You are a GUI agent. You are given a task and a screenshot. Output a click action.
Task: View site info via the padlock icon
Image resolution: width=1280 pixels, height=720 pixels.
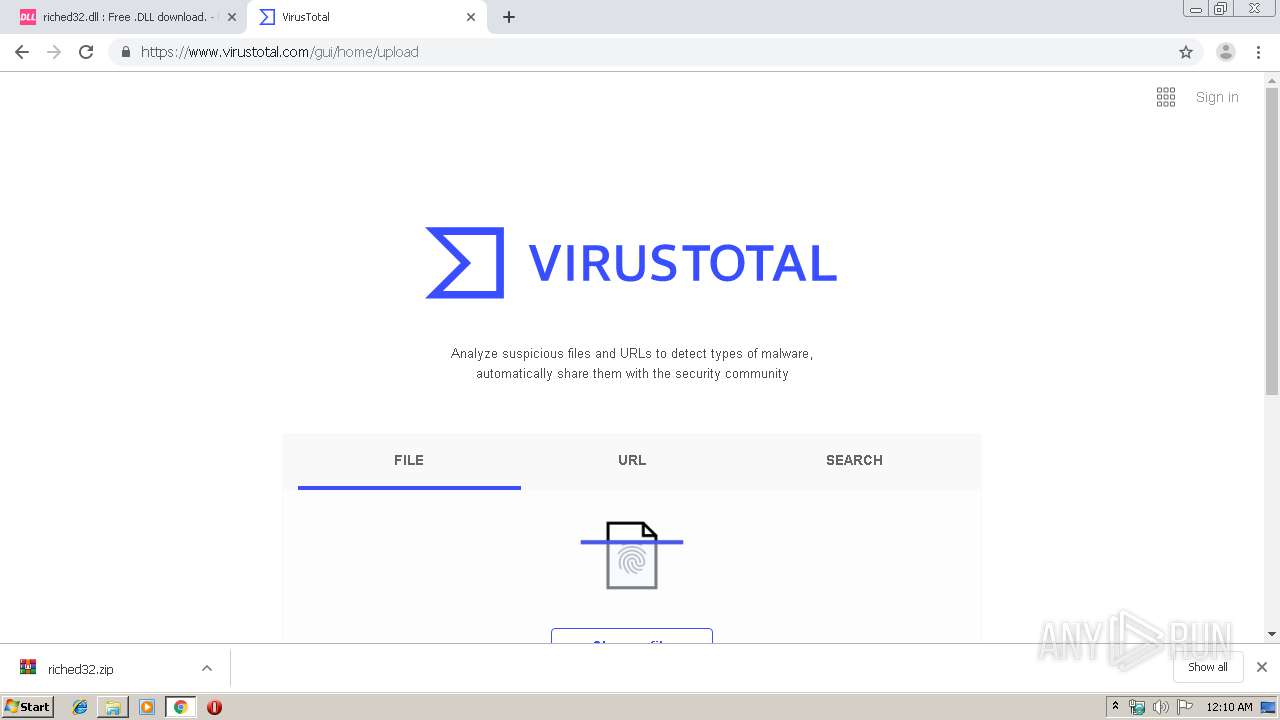point(125,52)
